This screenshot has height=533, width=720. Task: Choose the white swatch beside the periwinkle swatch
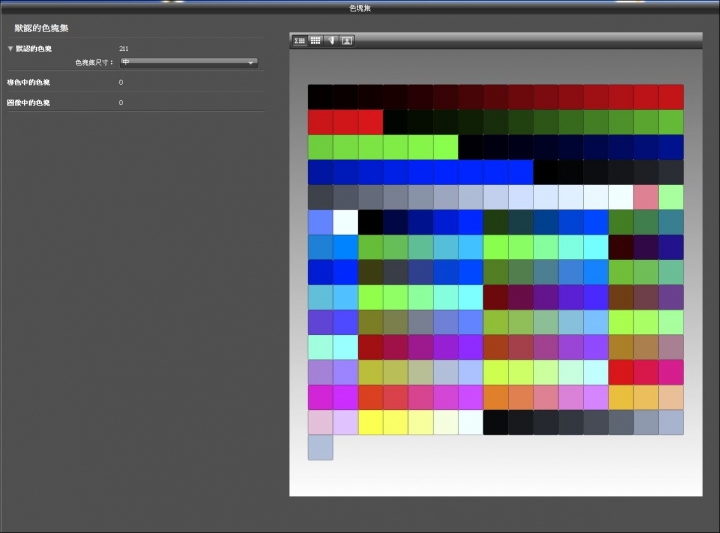tap(345, 222)
